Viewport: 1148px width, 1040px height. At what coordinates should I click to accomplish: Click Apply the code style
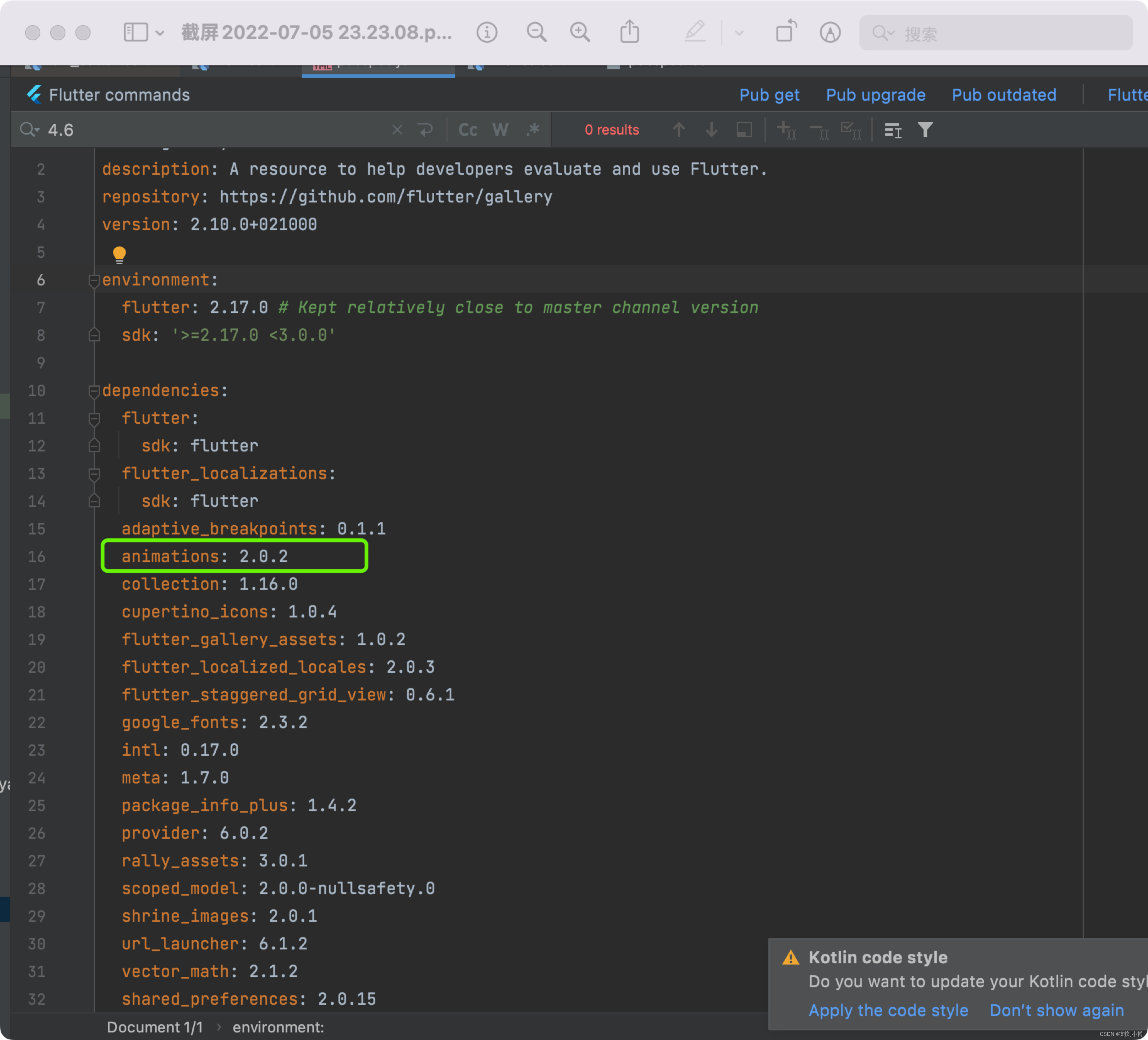pyautogui.click(x=888, y=1010)
